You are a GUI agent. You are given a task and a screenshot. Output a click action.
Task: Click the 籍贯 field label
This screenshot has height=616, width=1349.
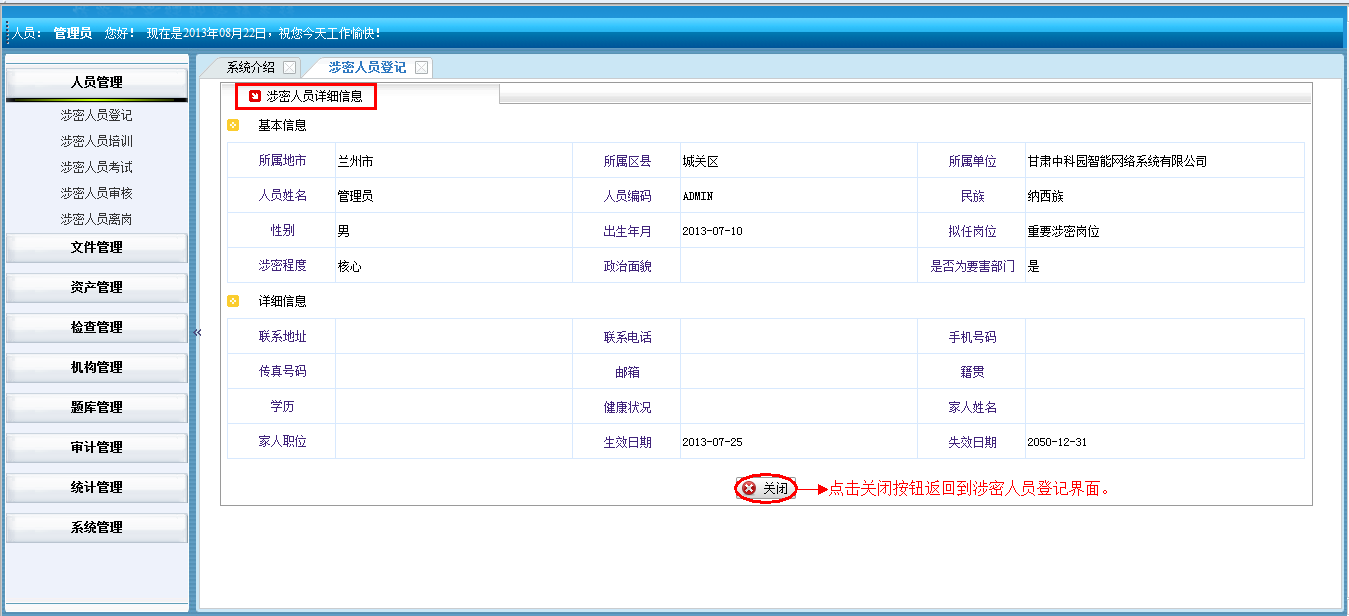click(x=973, y=372)
